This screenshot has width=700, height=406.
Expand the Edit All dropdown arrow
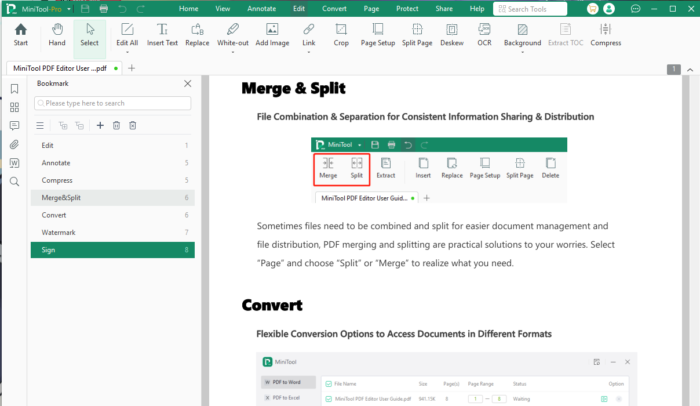click(x=127, y=53)
